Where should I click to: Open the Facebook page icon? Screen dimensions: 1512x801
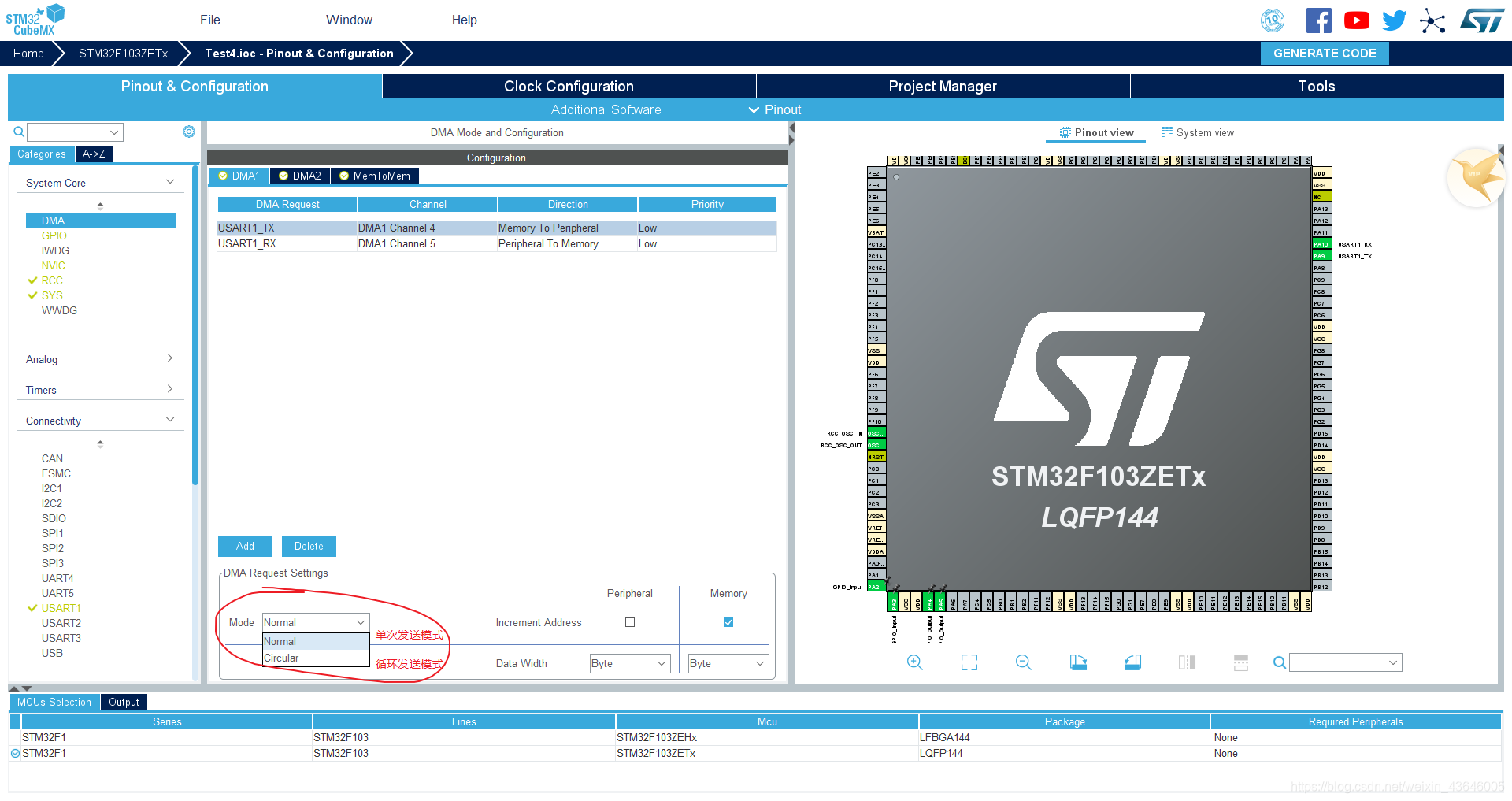pos(1318,20)
